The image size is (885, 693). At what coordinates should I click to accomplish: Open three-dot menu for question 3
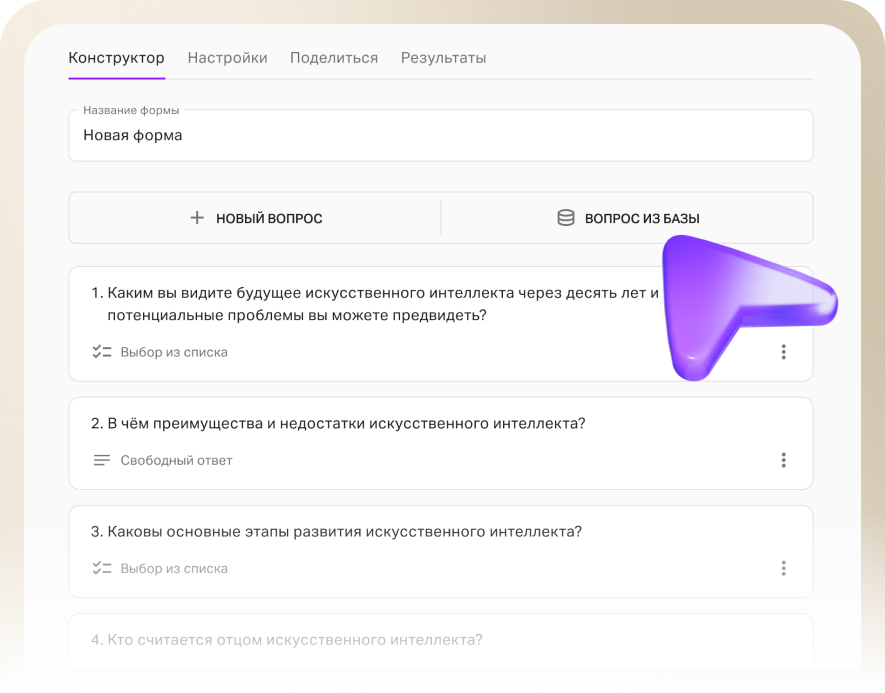(x=783, y=568)
